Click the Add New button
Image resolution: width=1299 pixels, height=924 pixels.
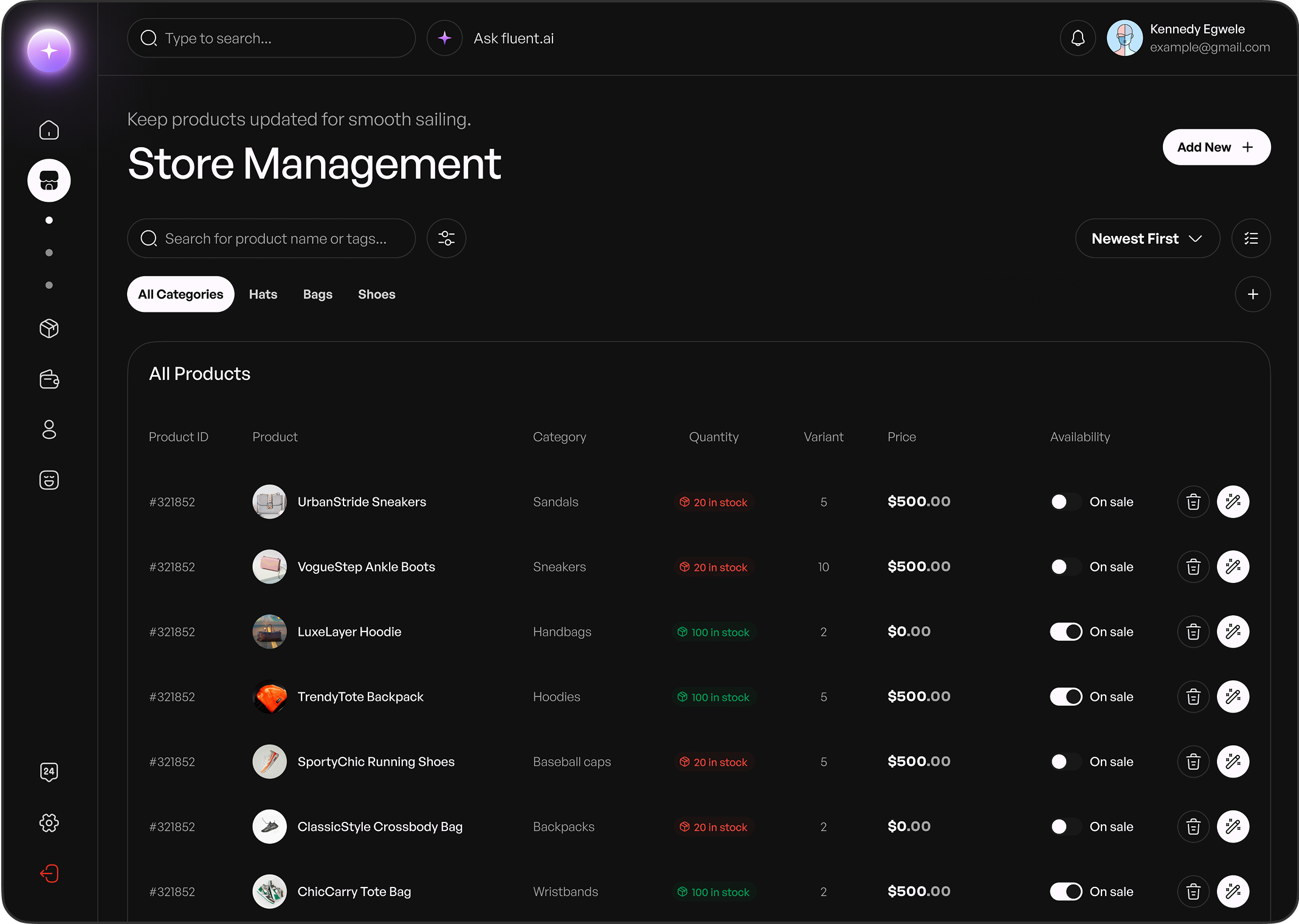tap(1216, 147)
